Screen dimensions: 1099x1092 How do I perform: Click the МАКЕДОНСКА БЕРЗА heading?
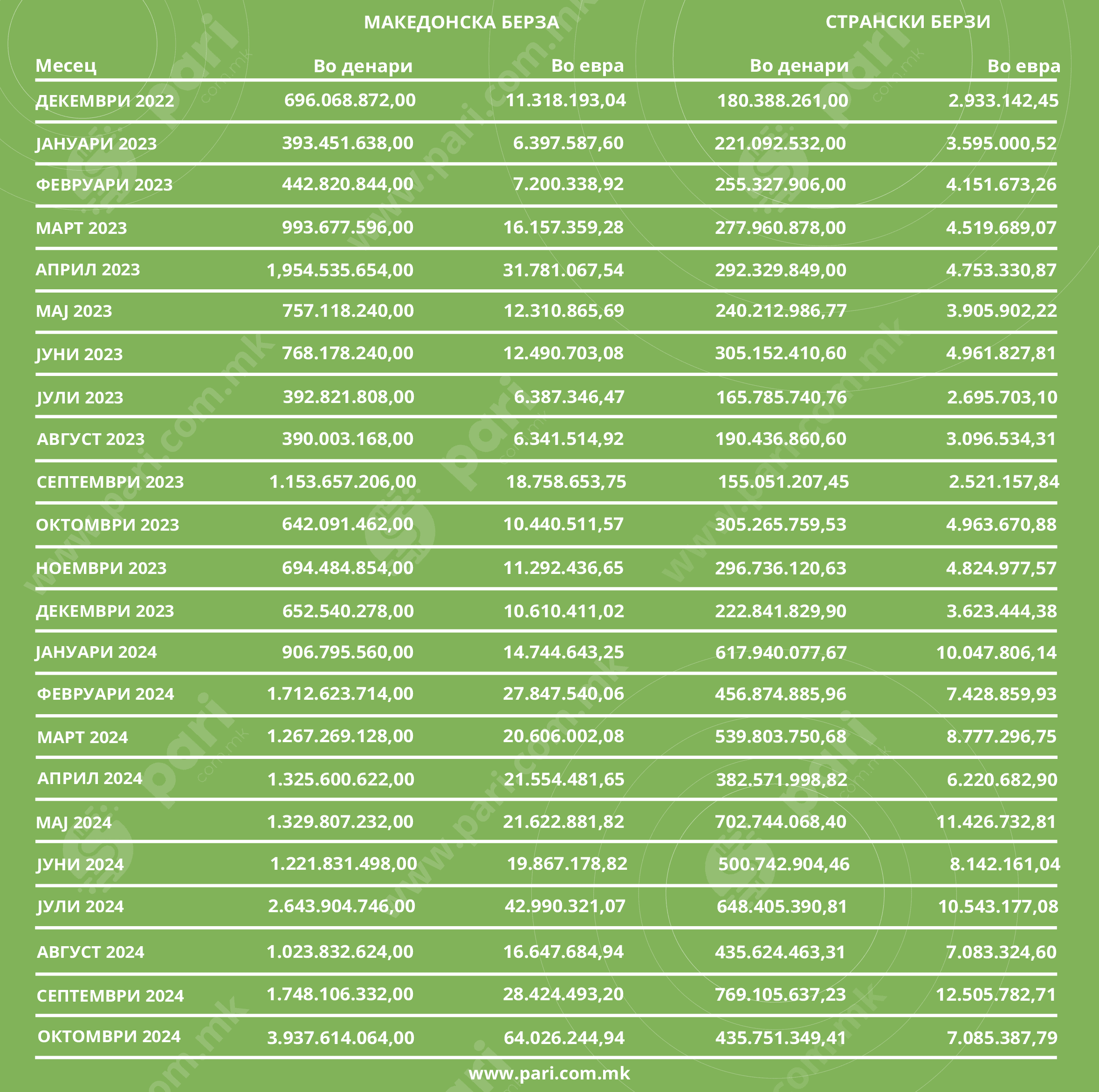[x=461, y=22]
